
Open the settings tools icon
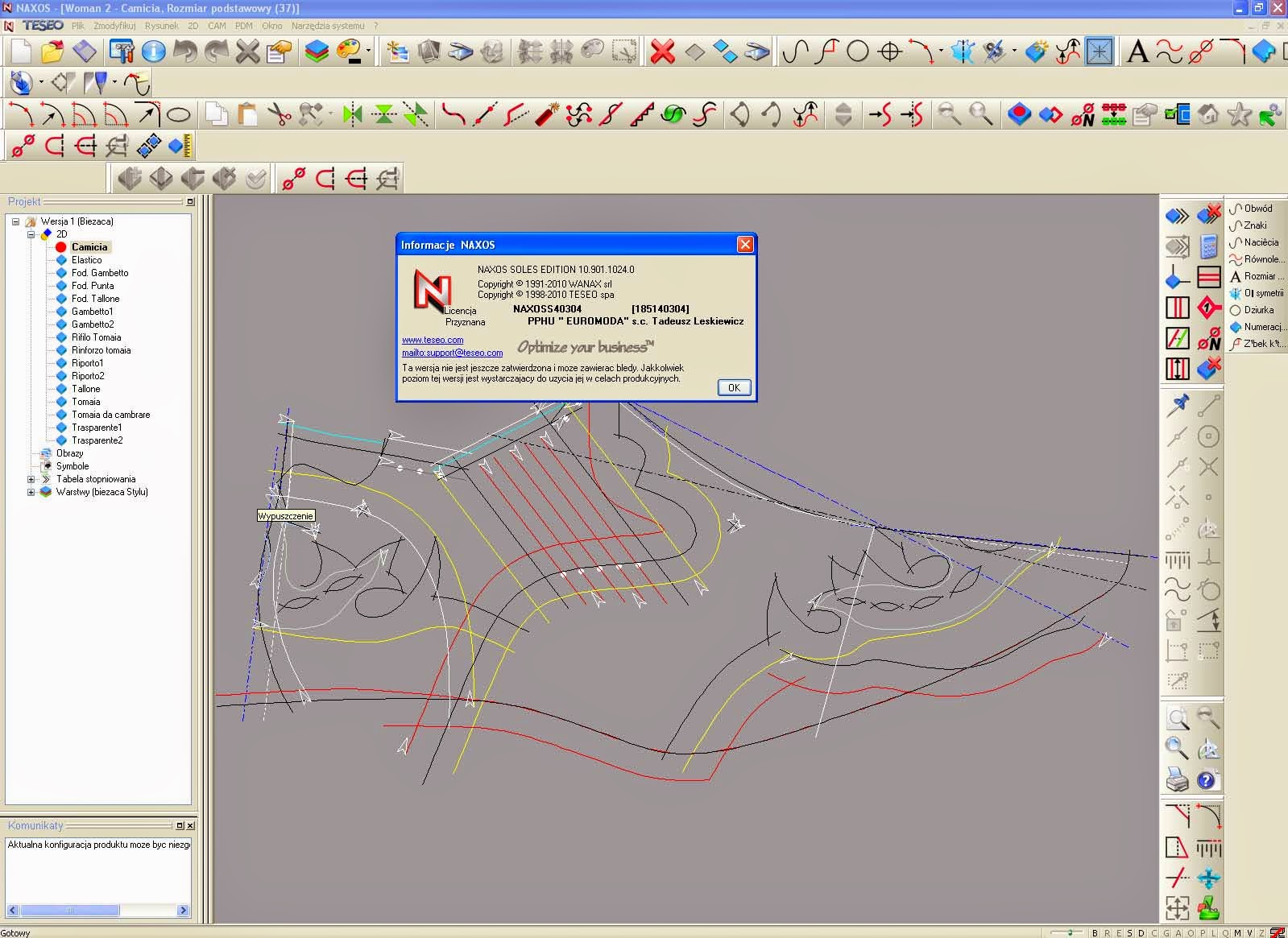pyautogui.click(x=122, y=52)
